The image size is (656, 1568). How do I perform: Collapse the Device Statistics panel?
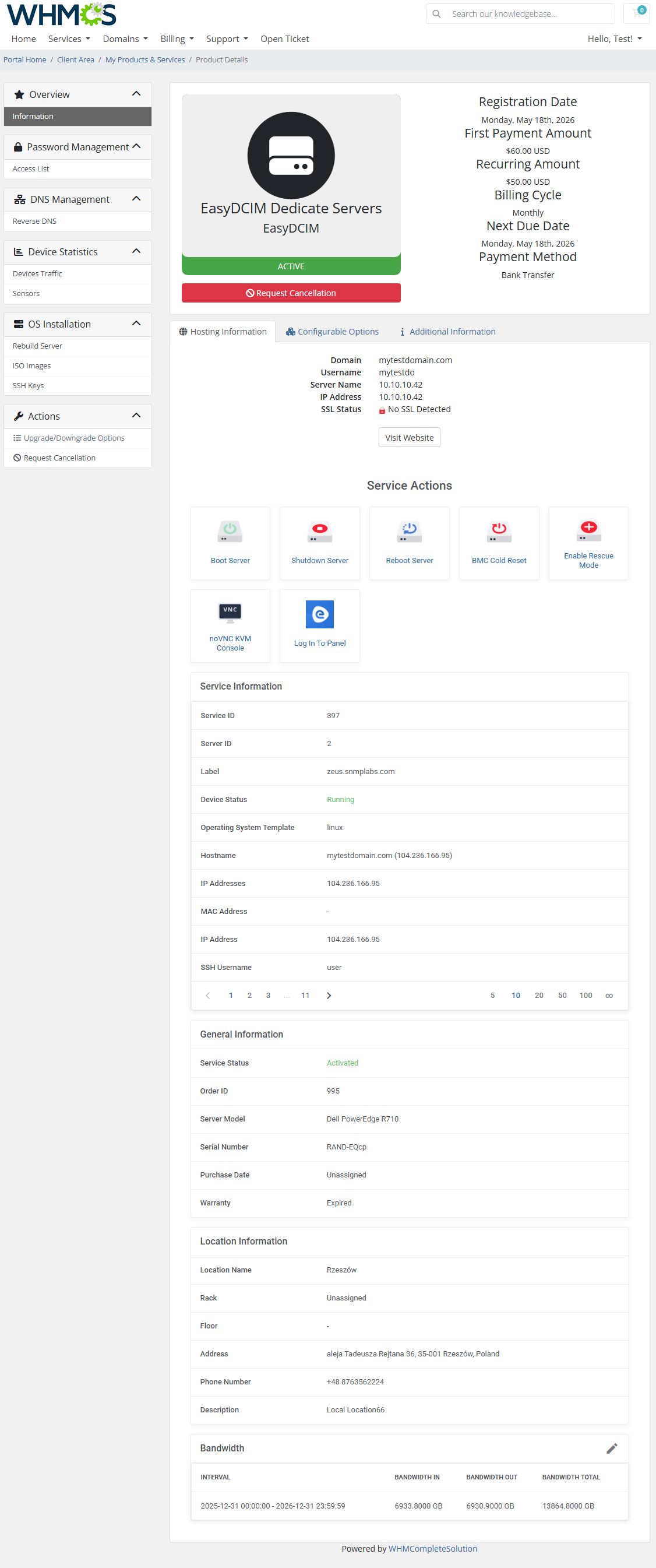click(x=136, y=251)
